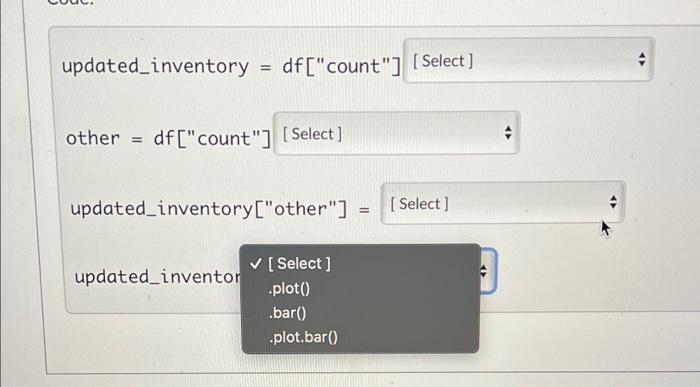Open the dropdown after updated_inventory = df["count"]
Image resolution: width=700 pixels, height=387 pixels.
529,60
